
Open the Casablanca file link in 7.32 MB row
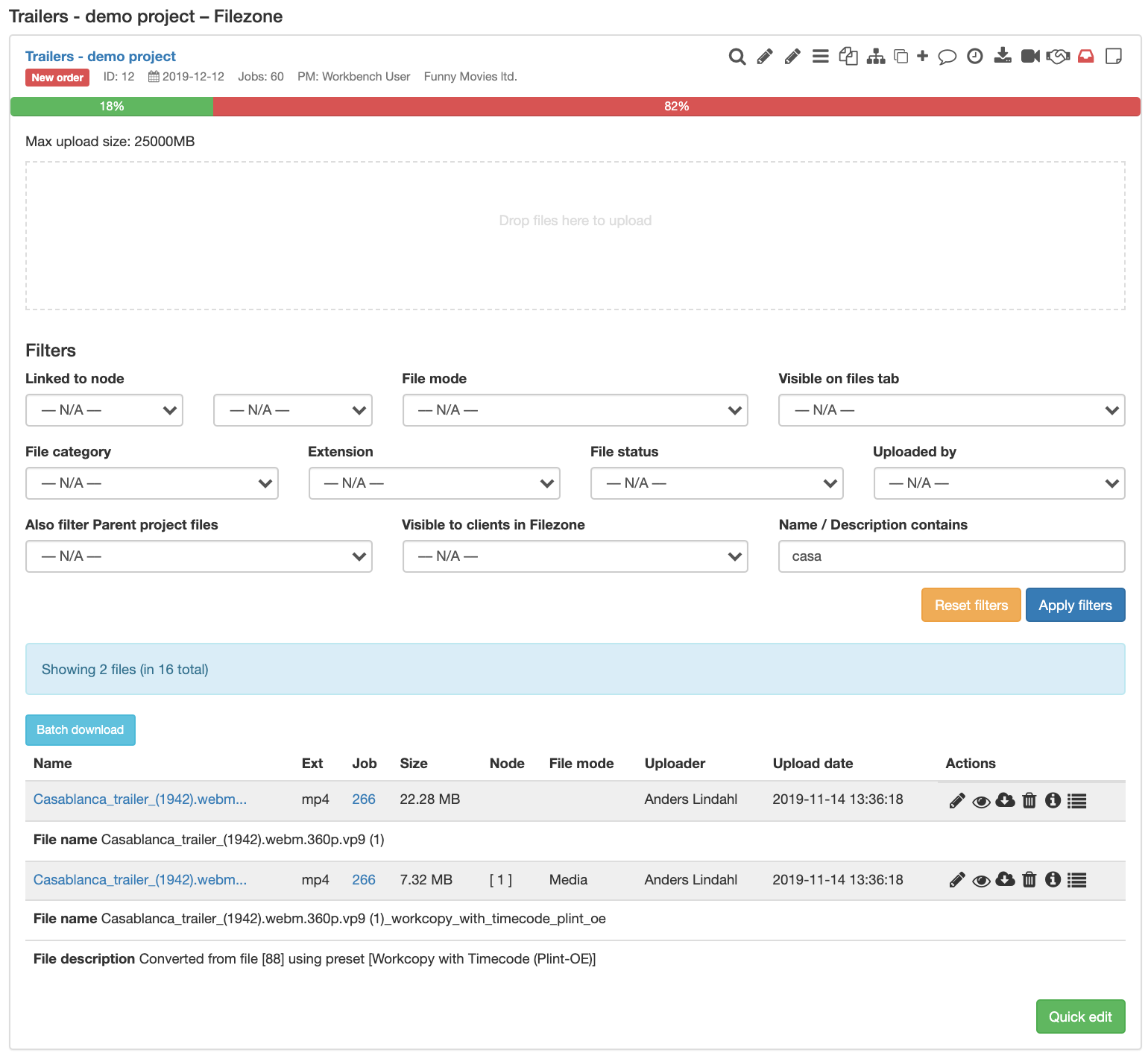(x=140, y=880)
